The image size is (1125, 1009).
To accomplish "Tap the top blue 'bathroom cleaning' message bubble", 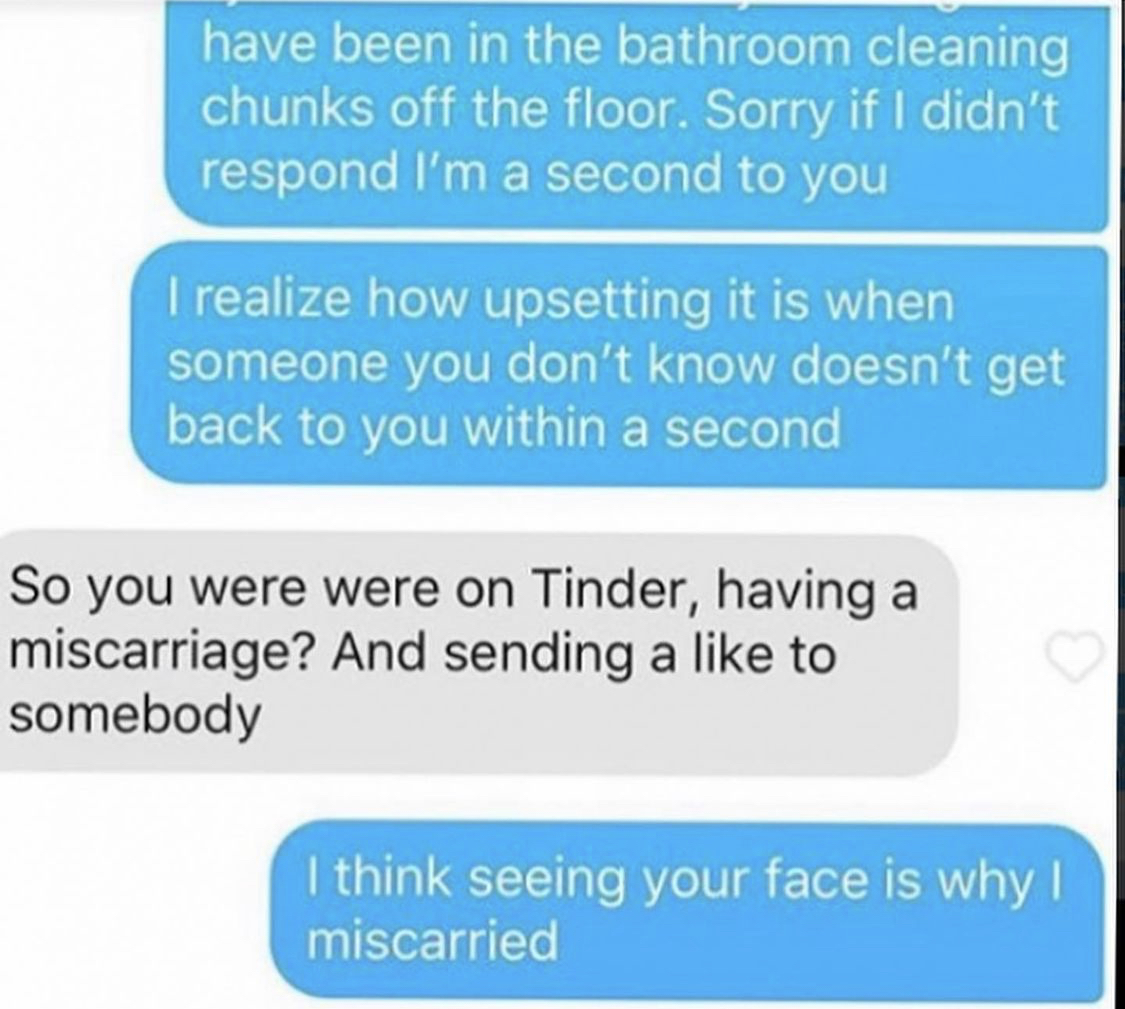I will tap(636, 115).
